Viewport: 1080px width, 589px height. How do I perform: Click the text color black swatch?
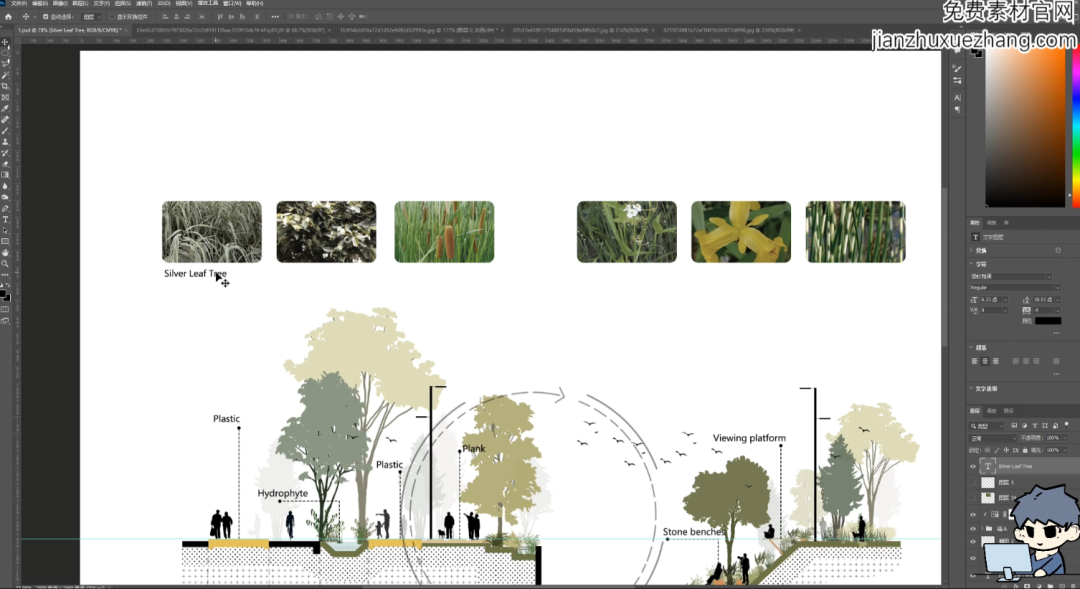(x=1048, y=321)
